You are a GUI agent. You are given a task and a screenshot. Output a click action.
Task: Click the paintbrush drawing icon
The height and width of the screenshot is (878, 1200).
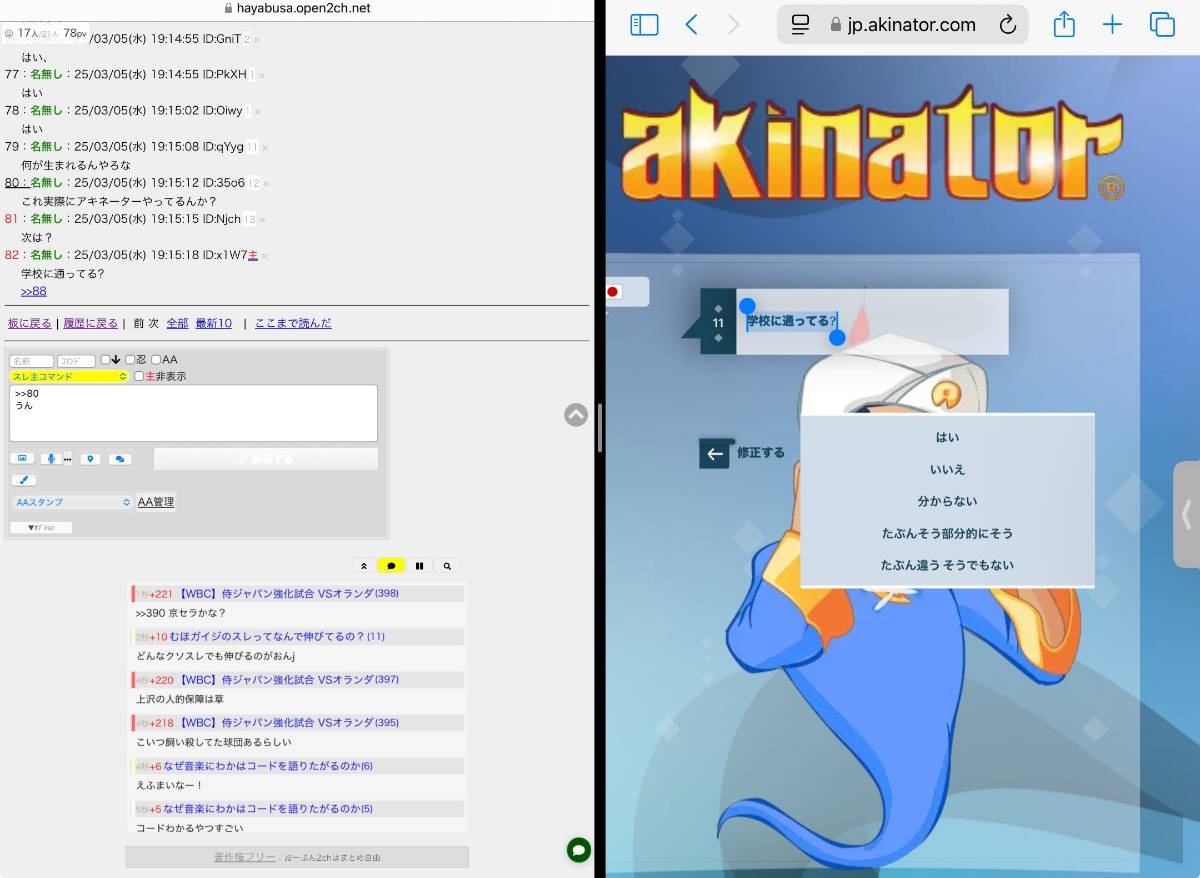[x=22, y=480]
